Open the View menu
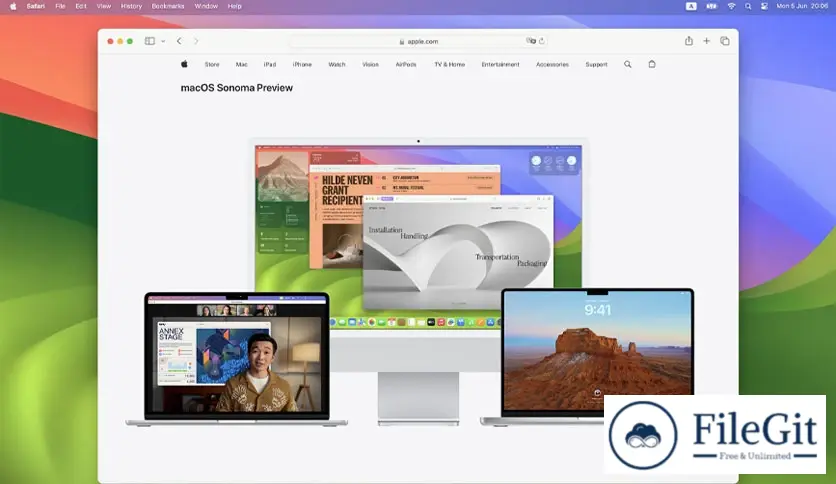 tap(103, 6)
